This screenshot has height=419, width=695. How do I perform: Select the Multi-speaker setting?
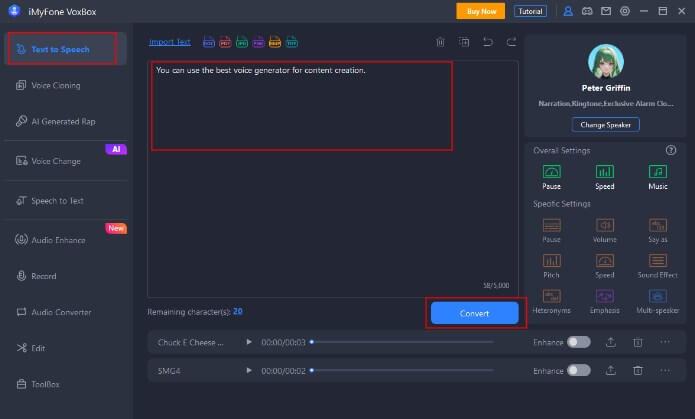click(658, 302)
